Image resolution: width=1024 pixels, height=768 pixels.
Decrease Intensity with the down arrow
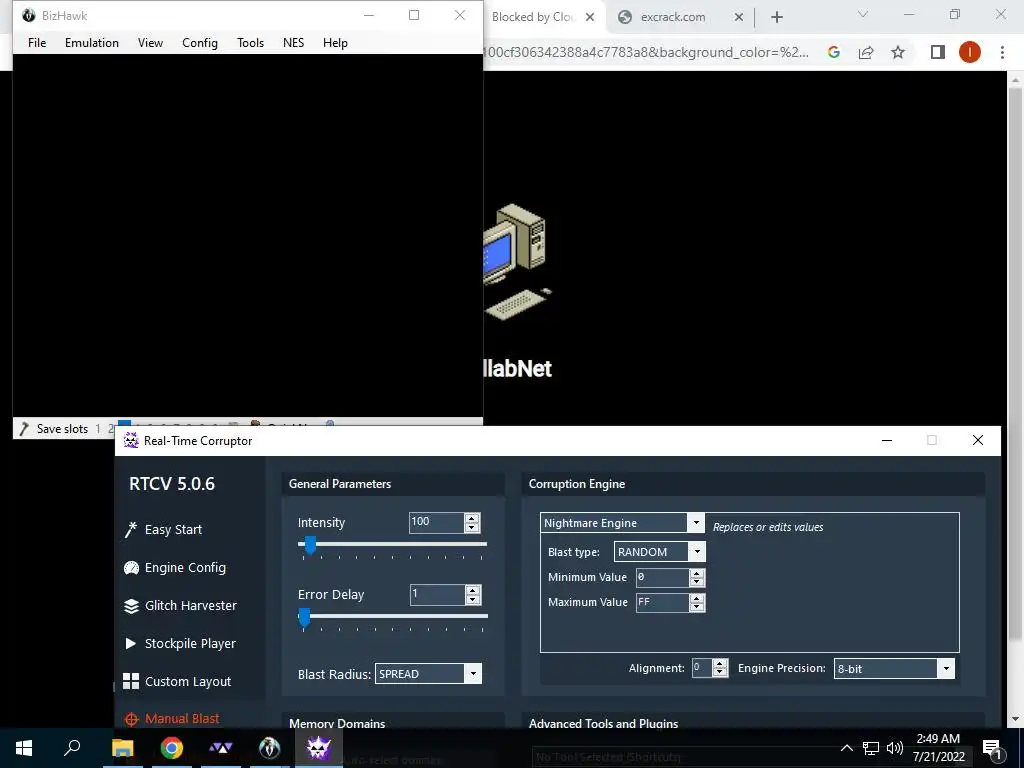point(472,527)
